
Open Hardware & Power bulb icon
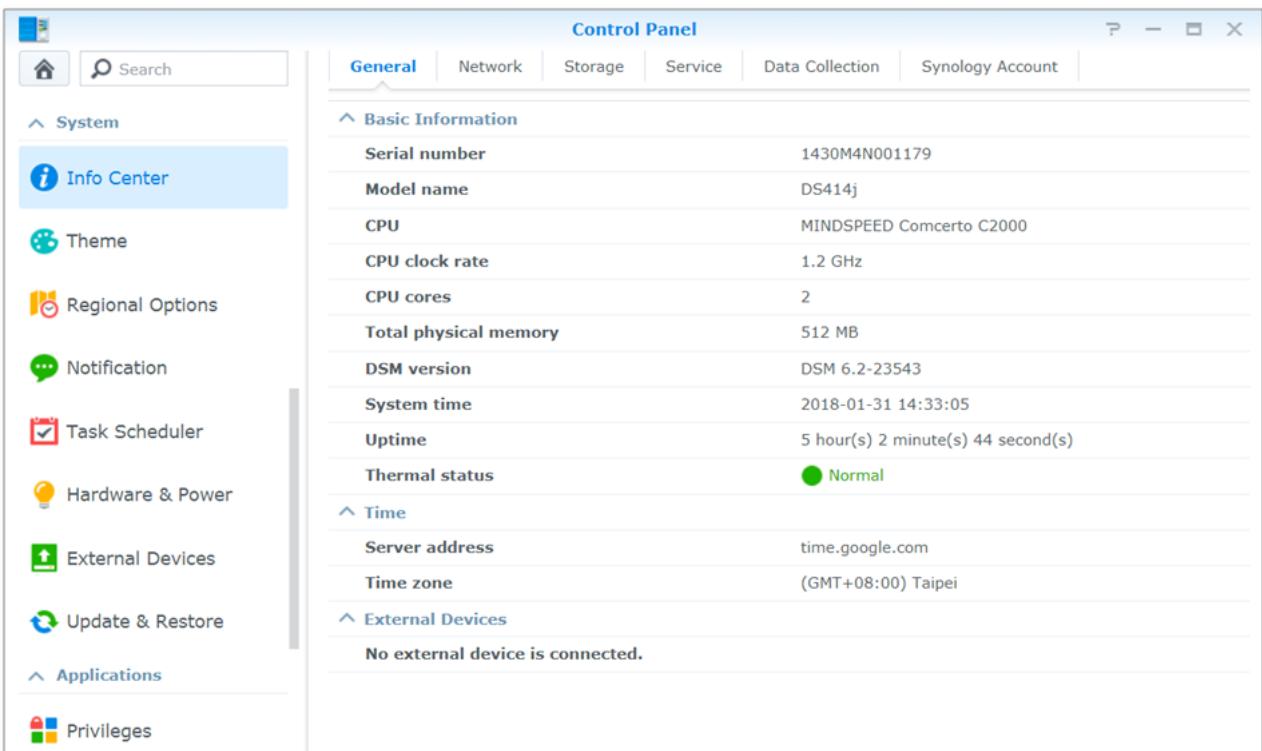(43, 495)
